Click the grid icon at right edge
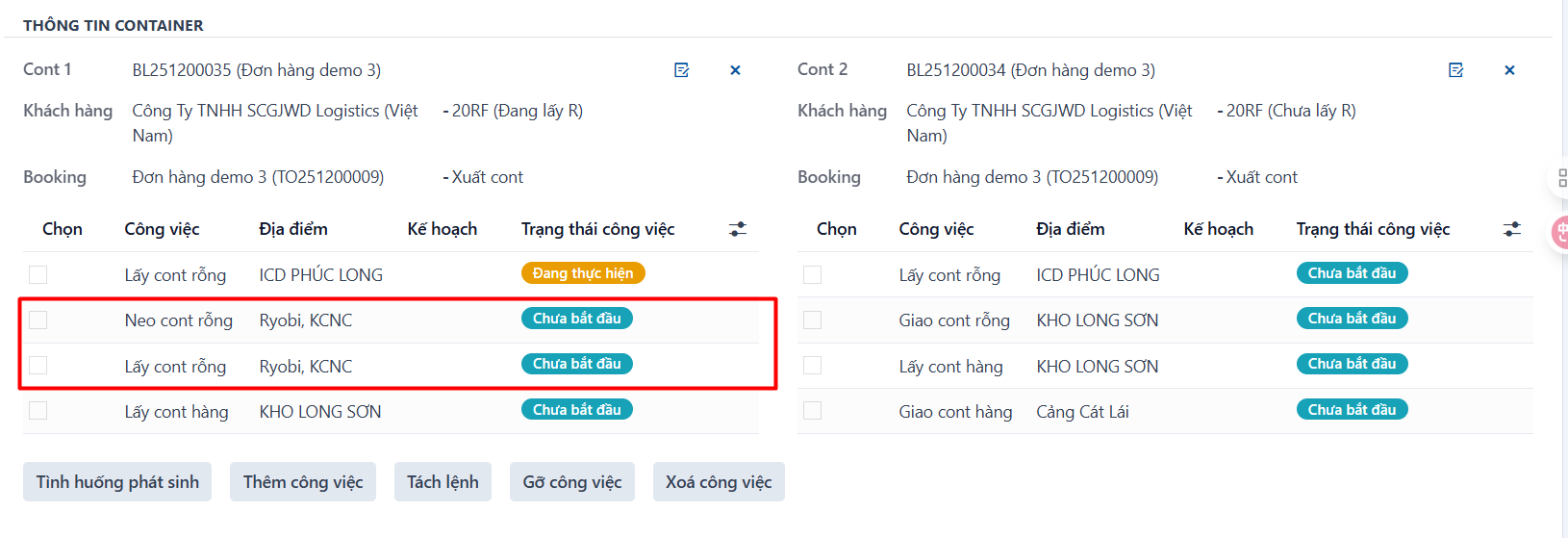The width and height of the screenshot is (1568, 538). (1561, 178)
